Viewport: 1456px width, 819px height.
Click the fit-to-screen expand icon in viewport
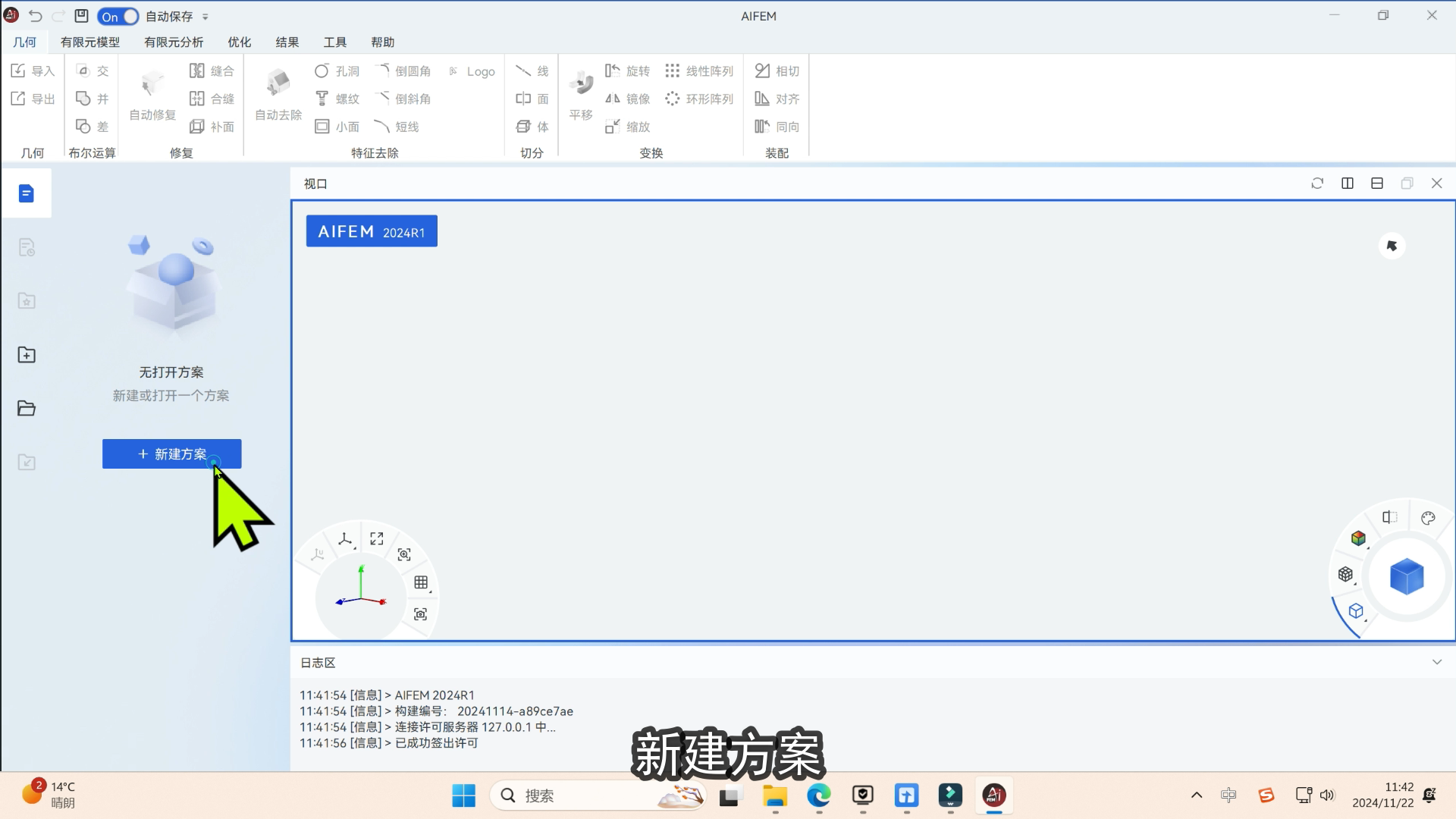coord(377,538)
